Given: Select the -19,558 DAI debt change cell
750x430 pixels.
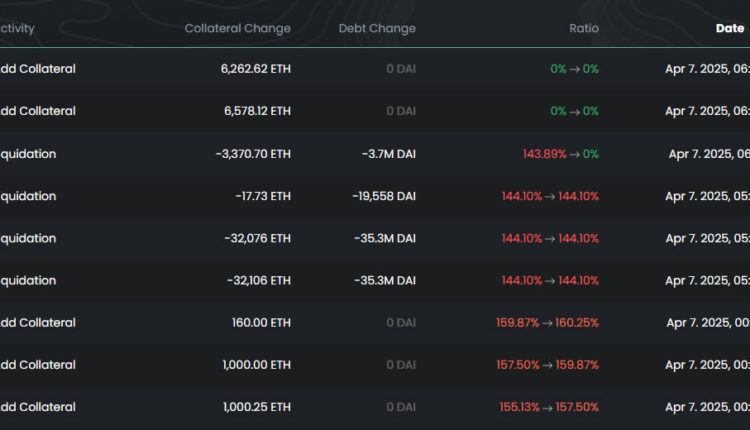Looking at the screenshot, I should coord(384,196).
